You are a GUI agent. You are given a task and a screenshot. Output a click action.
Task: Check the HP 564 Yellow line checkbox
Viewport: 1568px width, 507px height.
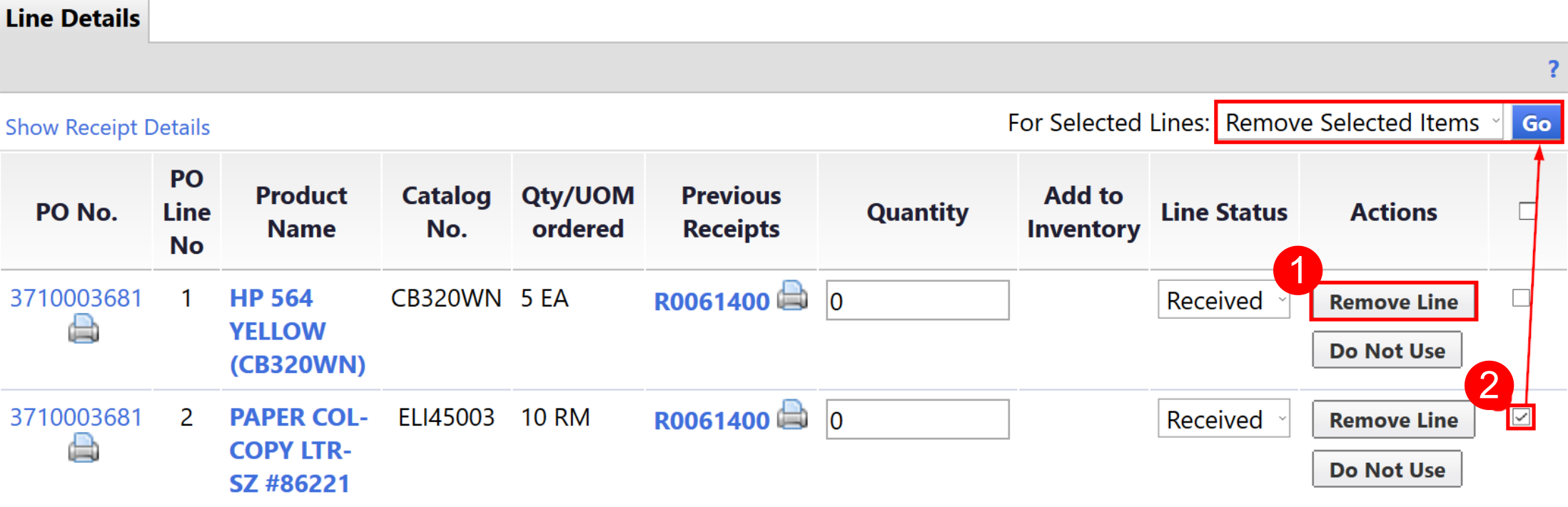click(1521, 298)
